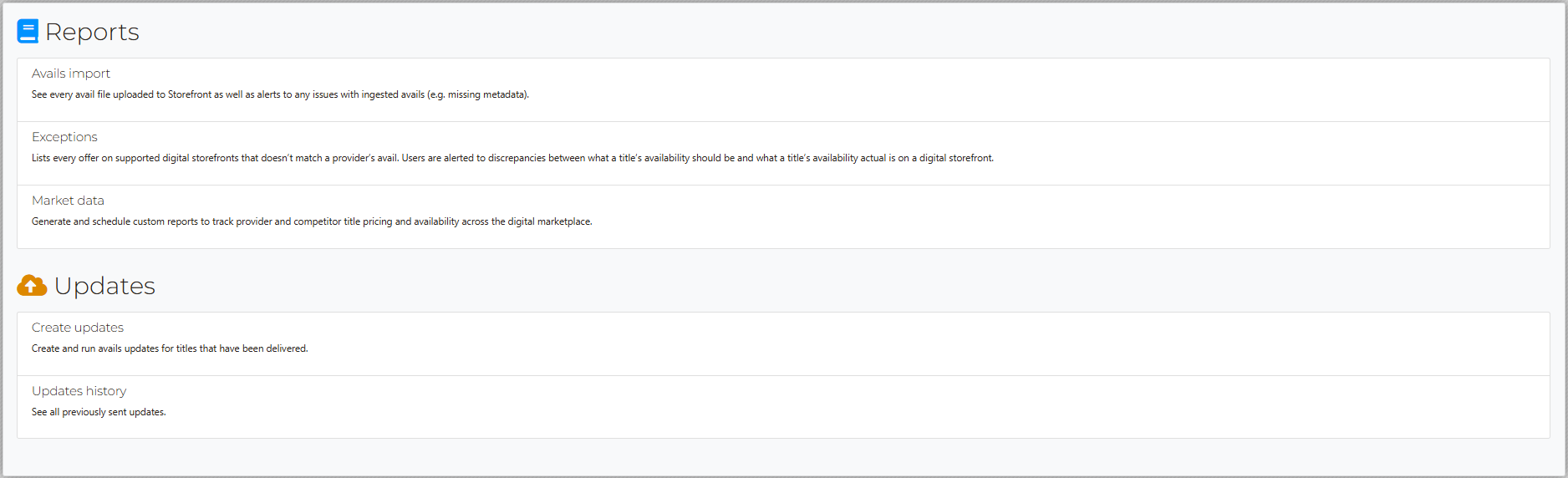Viewport: 1568px width, 478px height.
Task: Click the orange Updates cloud upload icon
Action: (32, 286)
